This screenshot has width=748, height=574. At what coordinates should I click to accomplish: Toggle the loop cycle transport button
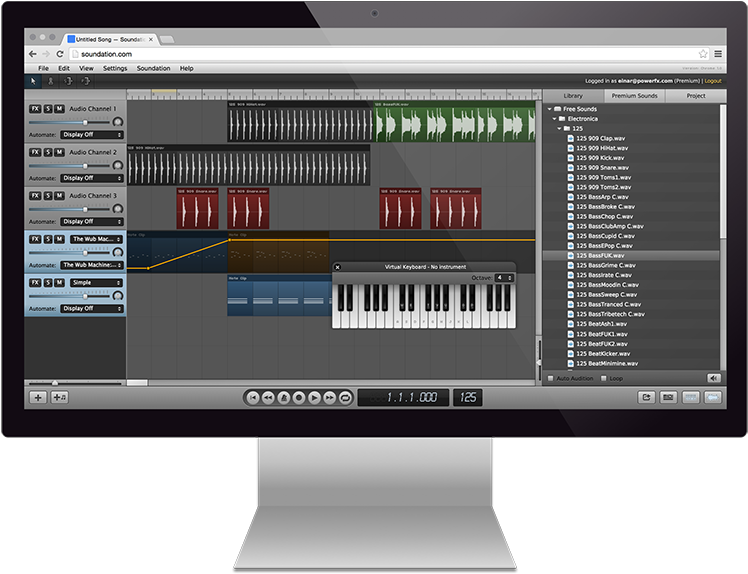coord(345,397)
